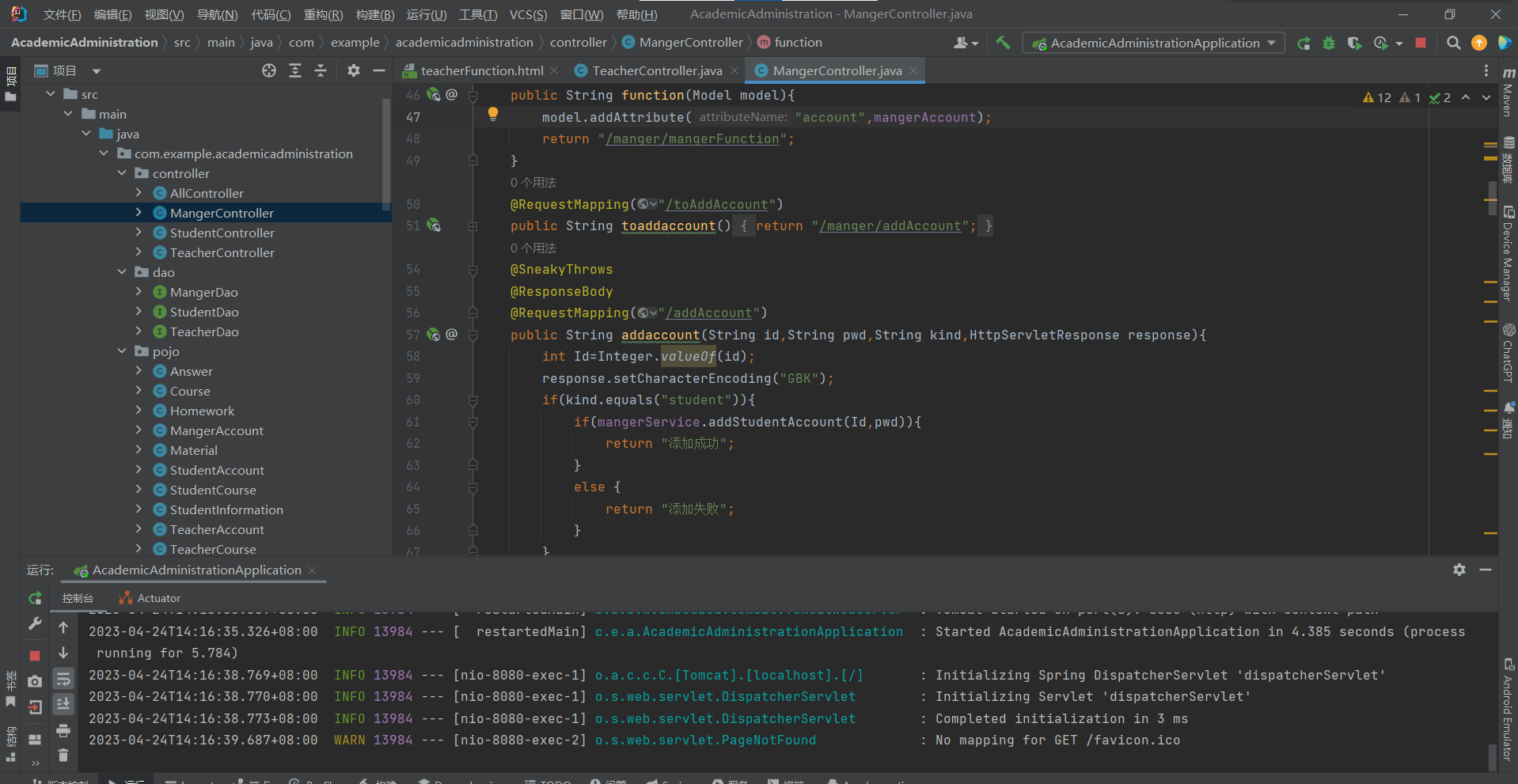
Task: Click the Select Opened File target icon
Action: click(x=269, y=70)
